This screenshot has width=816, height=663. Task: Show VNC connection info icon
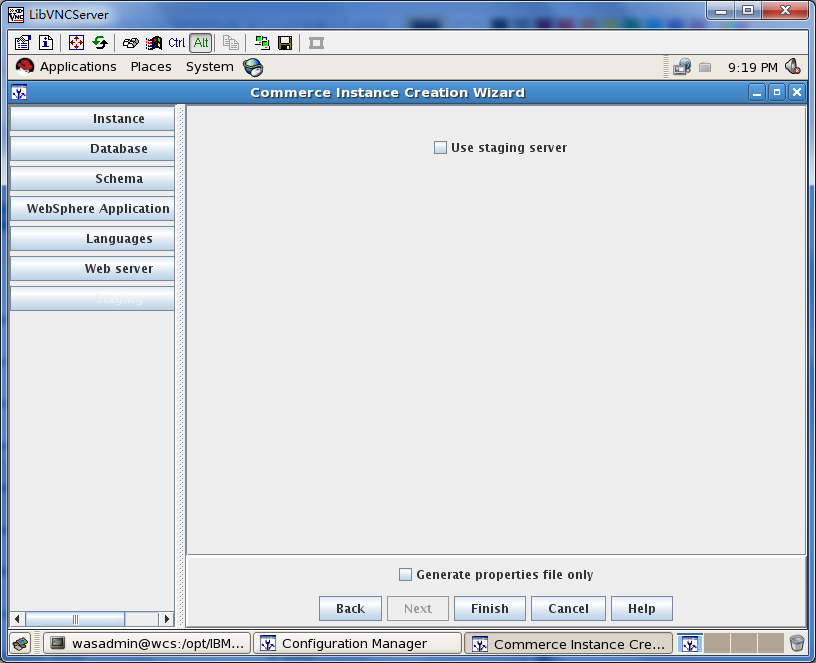(46, 43)
